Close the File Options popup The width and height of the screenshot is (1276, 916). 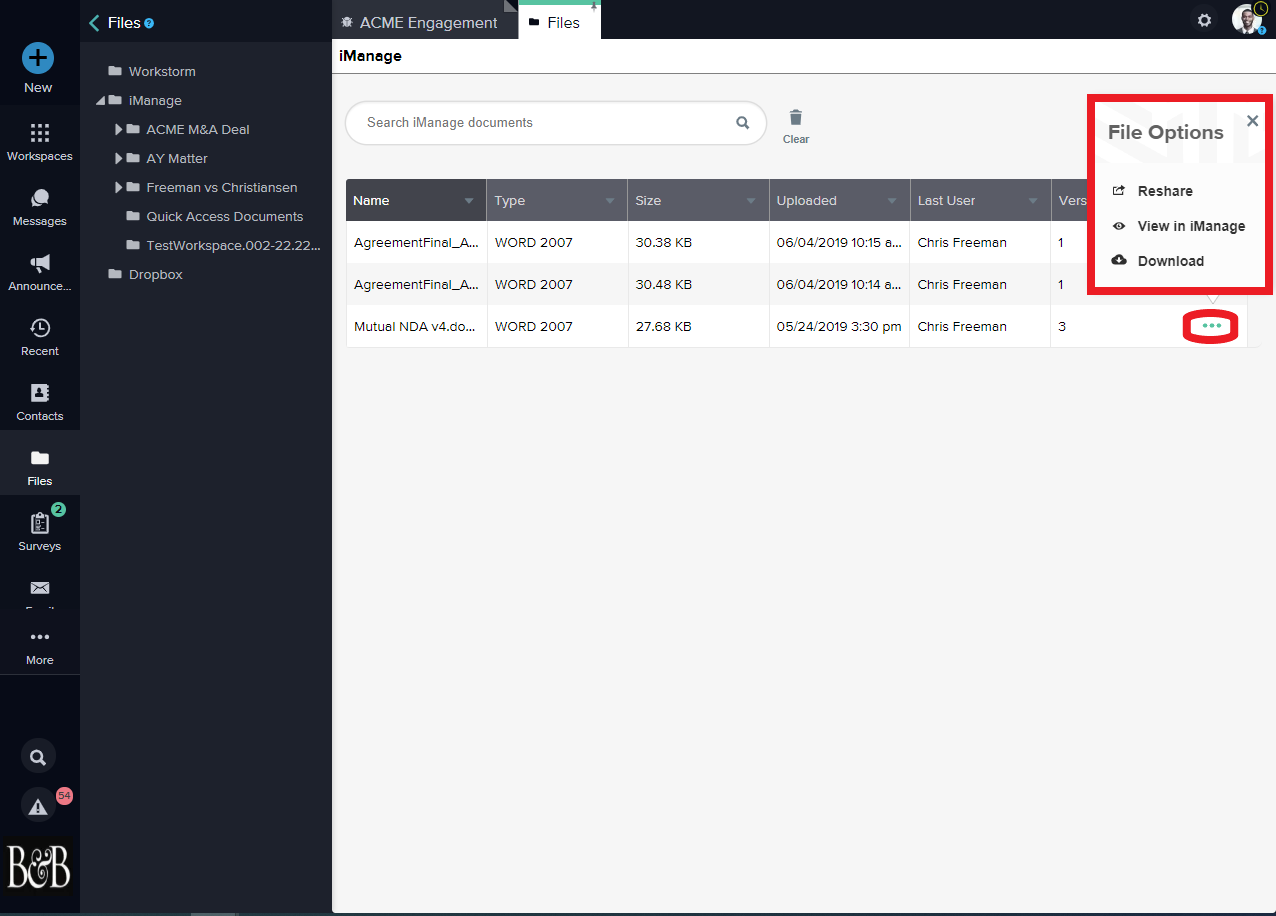click(1252, 121)
